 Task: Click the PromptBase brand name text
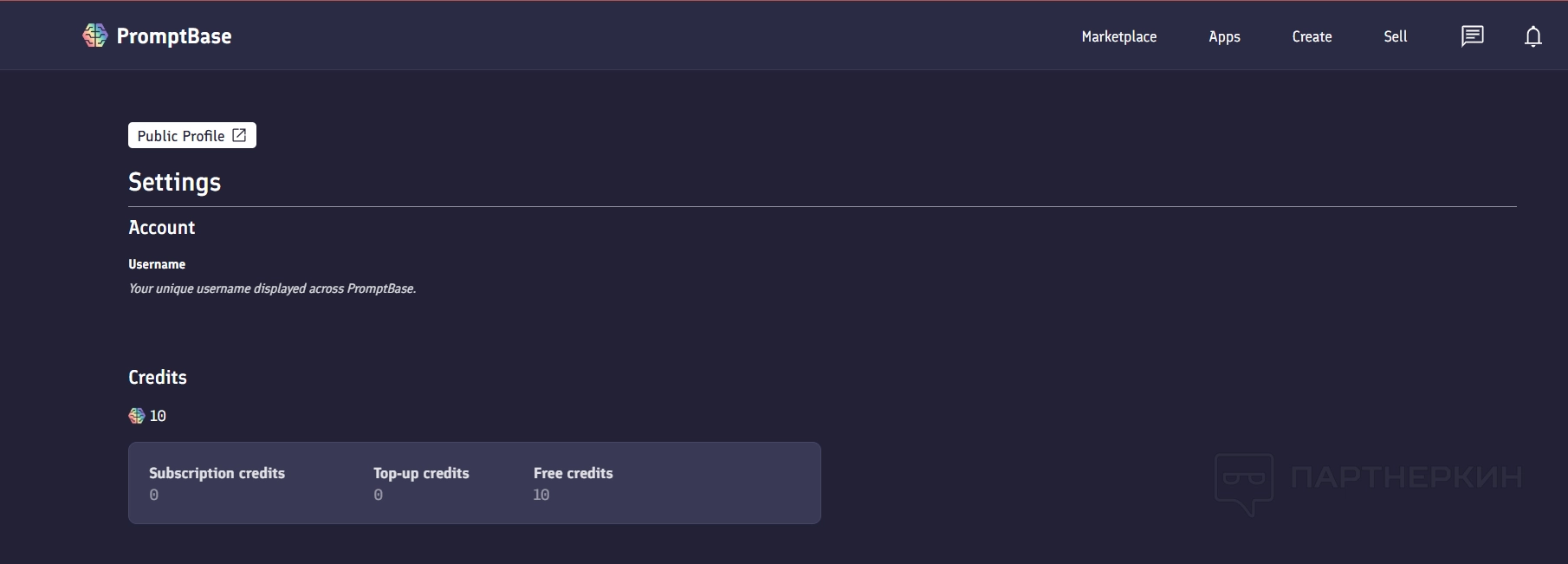(x=174, y=36)
